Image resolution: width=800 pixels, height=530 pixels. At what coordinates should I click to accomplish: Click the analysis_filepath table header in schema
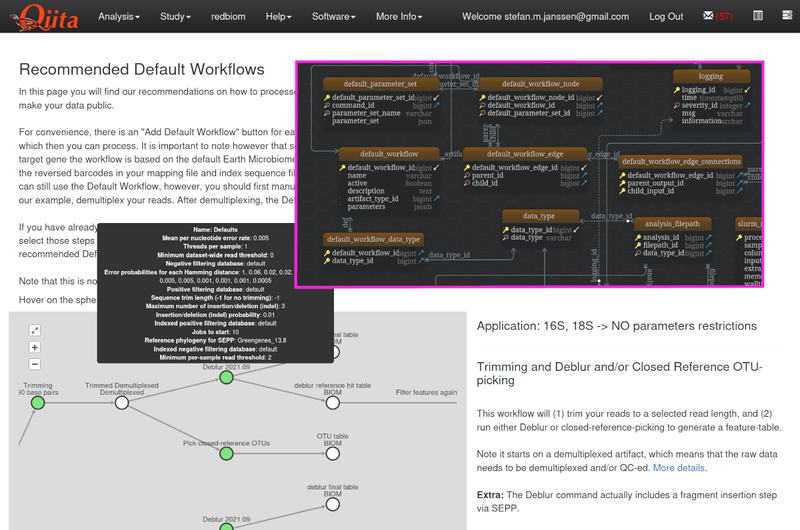click(672, 223)
